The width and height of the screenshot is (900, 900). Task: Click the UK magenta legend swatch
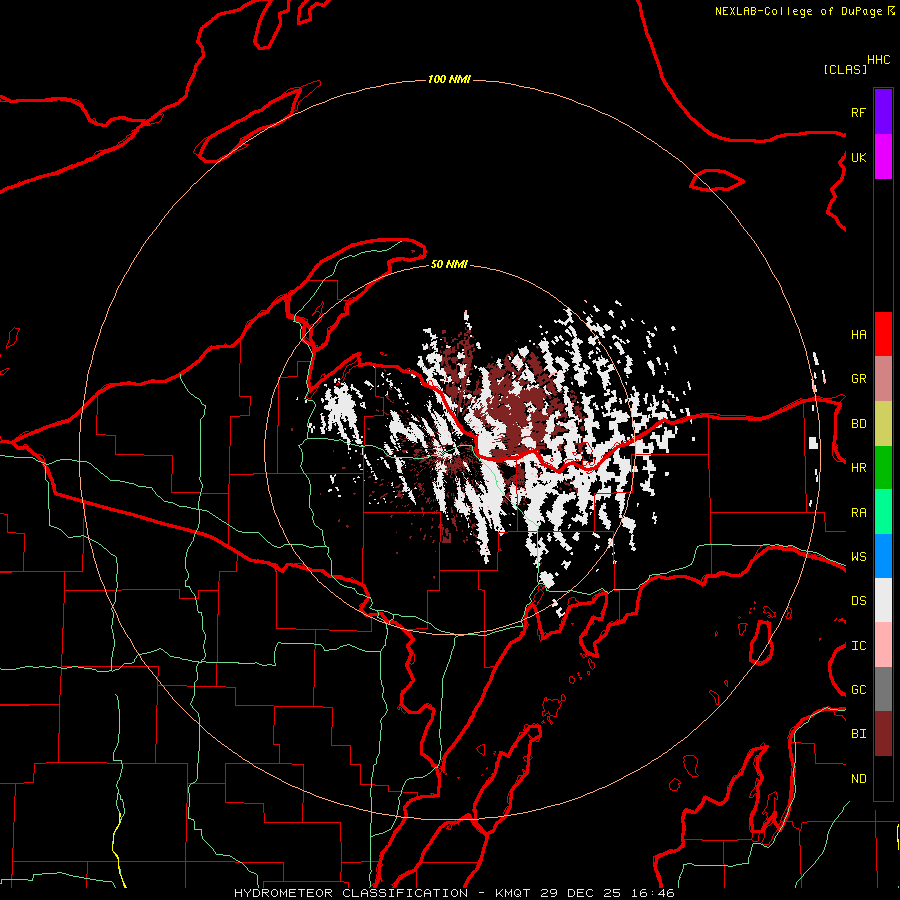pyautogui.click(x=883, y=157)
